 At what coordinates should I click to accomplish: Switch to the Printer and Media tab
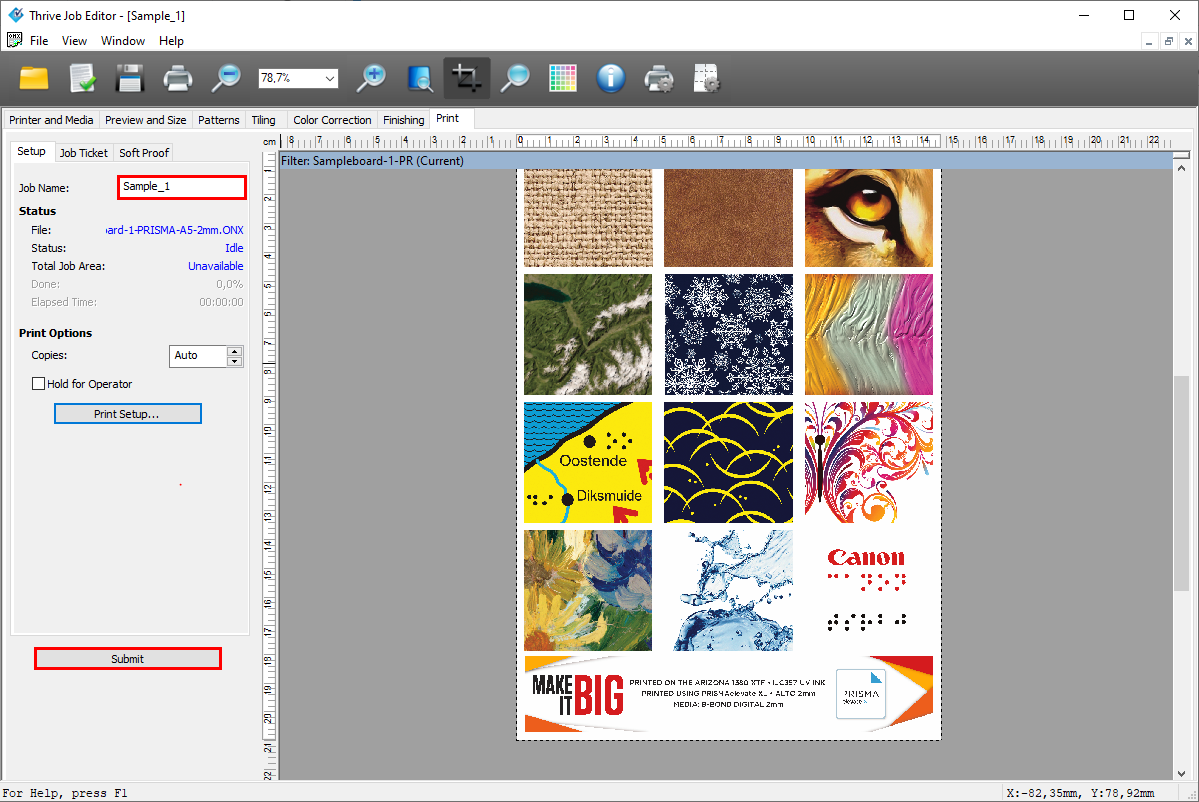tap(51, 120)
